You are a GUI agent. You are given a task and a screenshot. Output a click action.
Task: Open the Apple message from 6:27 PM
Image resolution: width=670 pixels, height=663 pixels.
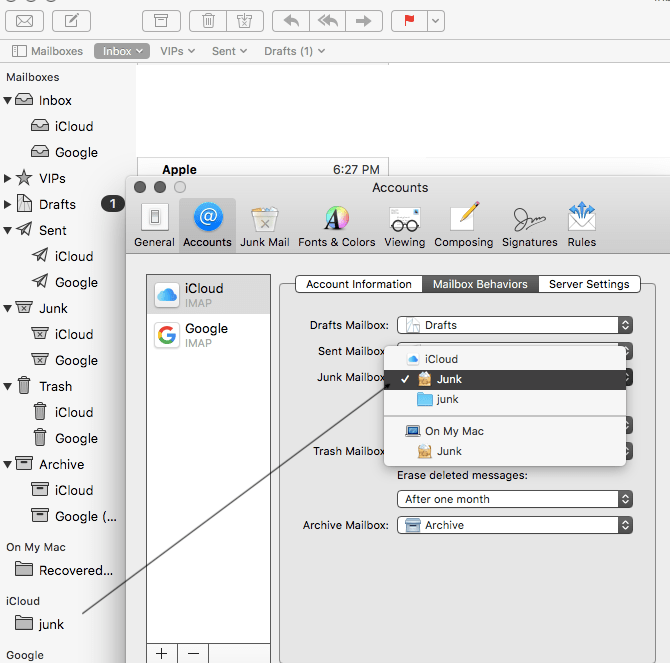tap(263, 167)
